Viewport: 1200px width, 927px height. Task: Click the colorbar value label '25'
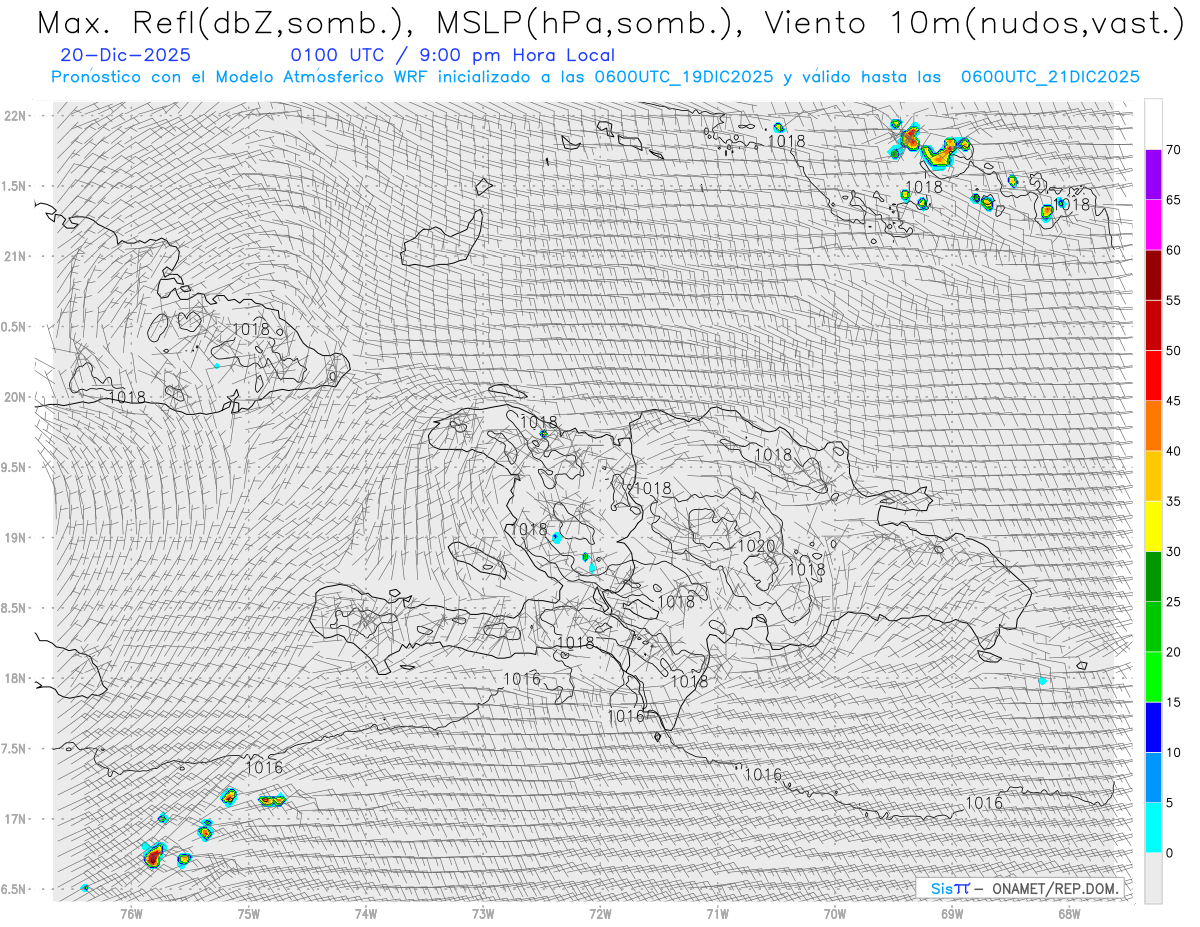coord(1174,601)
